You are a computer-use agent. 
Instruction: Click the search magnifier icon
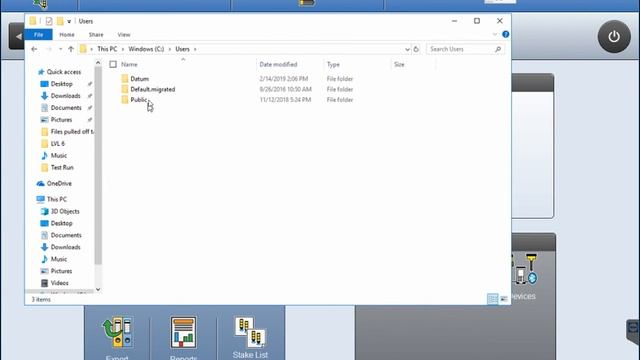(498, 49)
